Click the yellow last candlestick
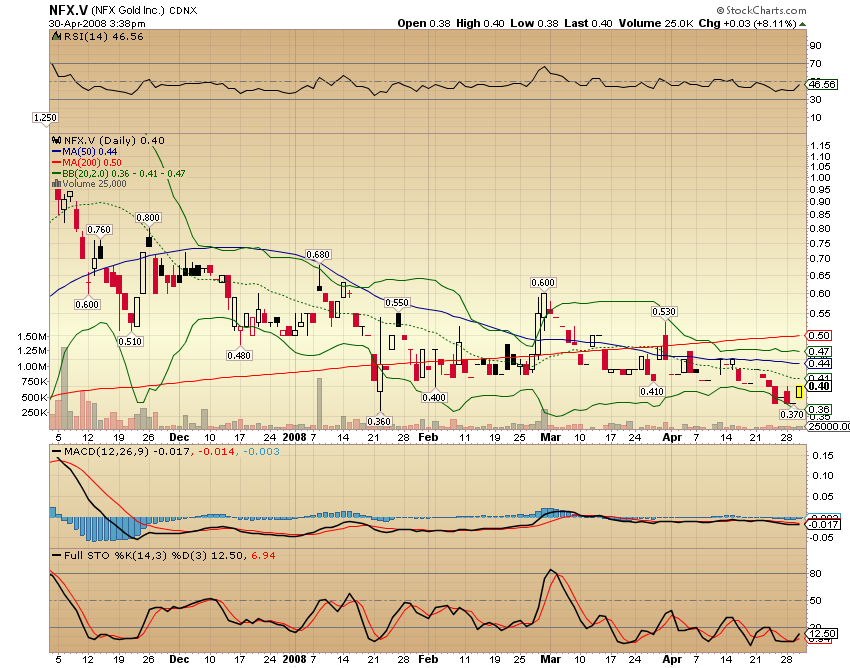 pyautogui.click(x=799, y=392)
